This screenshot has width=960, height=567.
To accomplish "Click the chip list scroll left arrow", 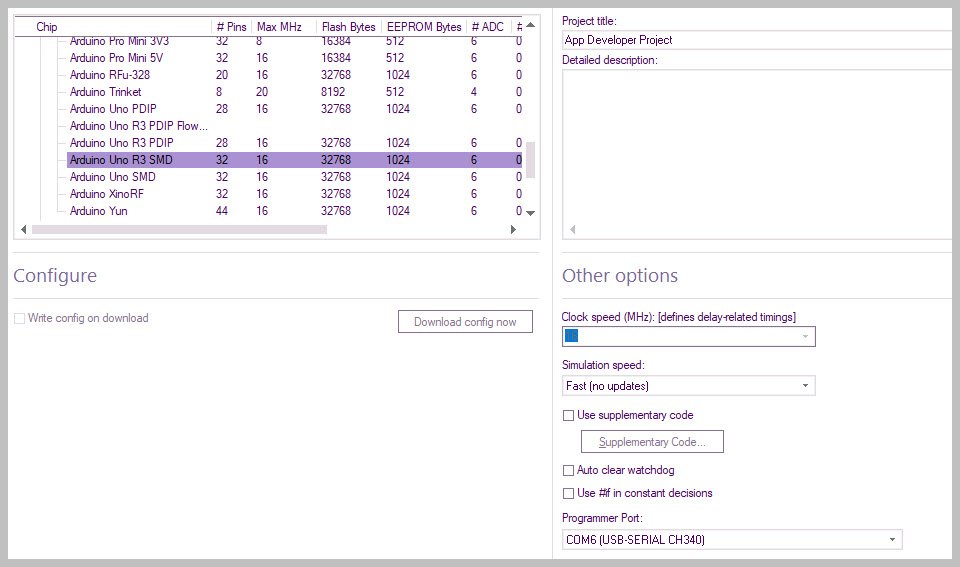I will coord(23,230).
